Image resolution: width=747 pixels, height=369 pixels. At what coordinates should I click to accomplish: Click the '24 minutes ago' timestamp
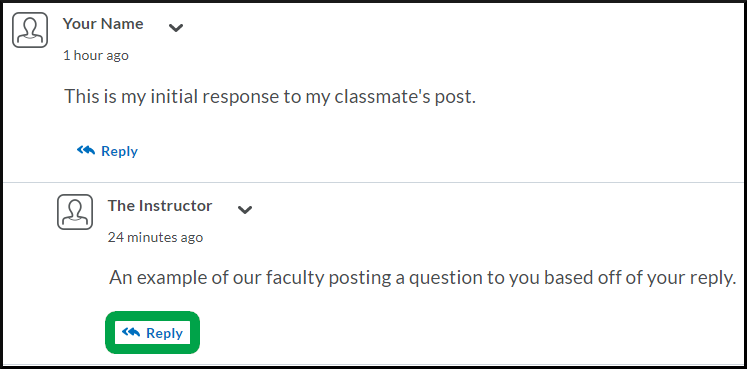click(155, 237)
